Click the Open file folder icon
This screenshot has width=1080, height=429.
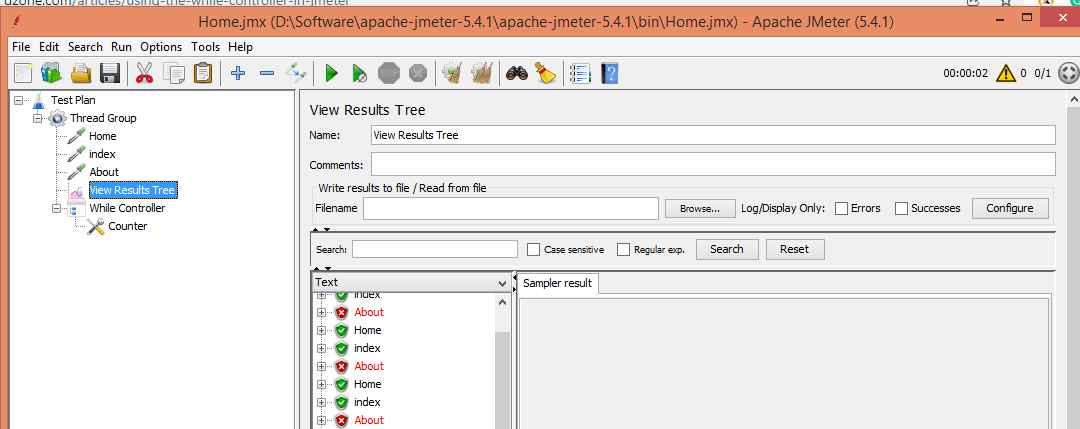click(81, 73)
